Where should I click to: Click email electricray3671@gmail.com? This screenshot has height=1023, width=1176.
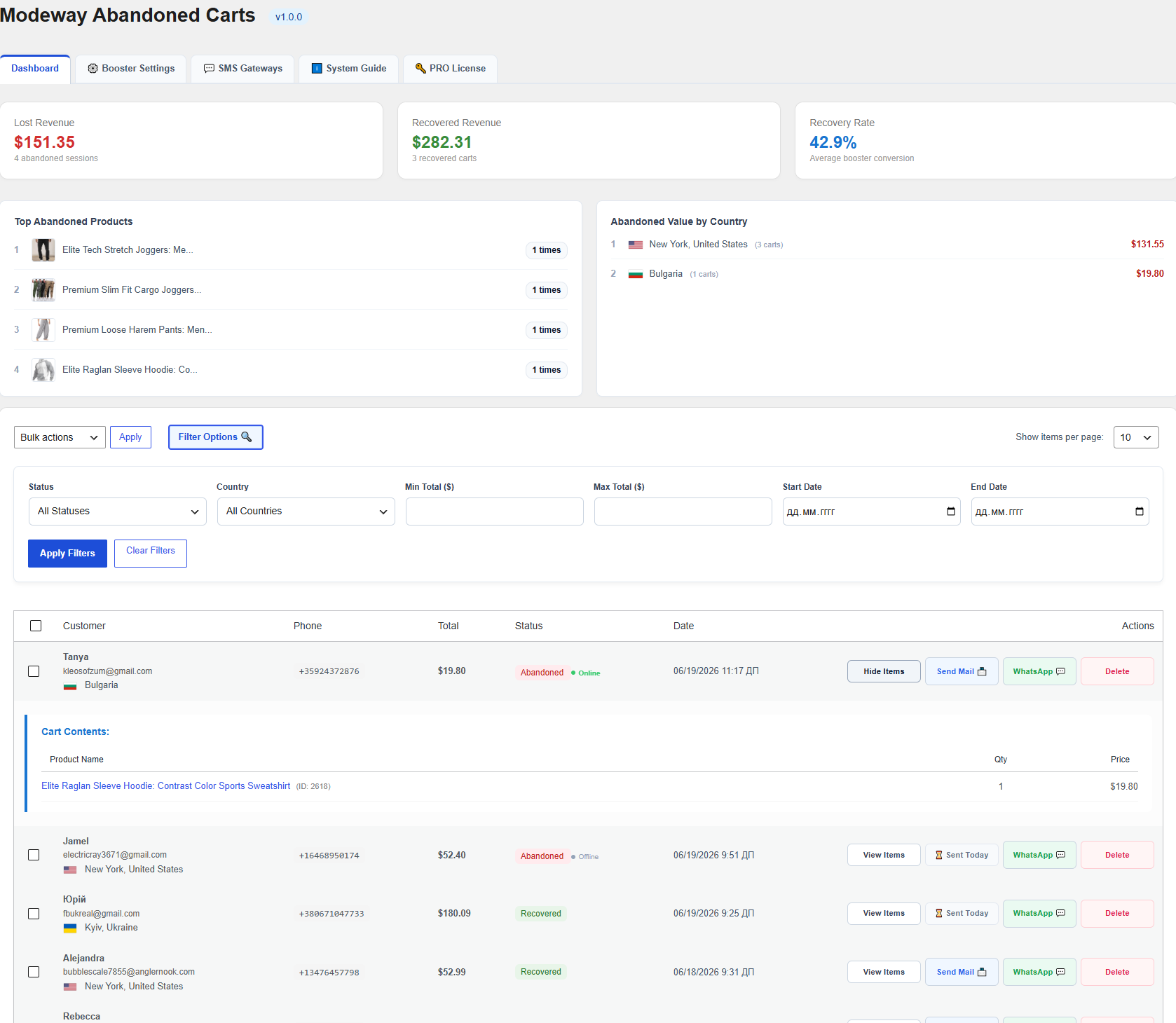tap(115, 855)
